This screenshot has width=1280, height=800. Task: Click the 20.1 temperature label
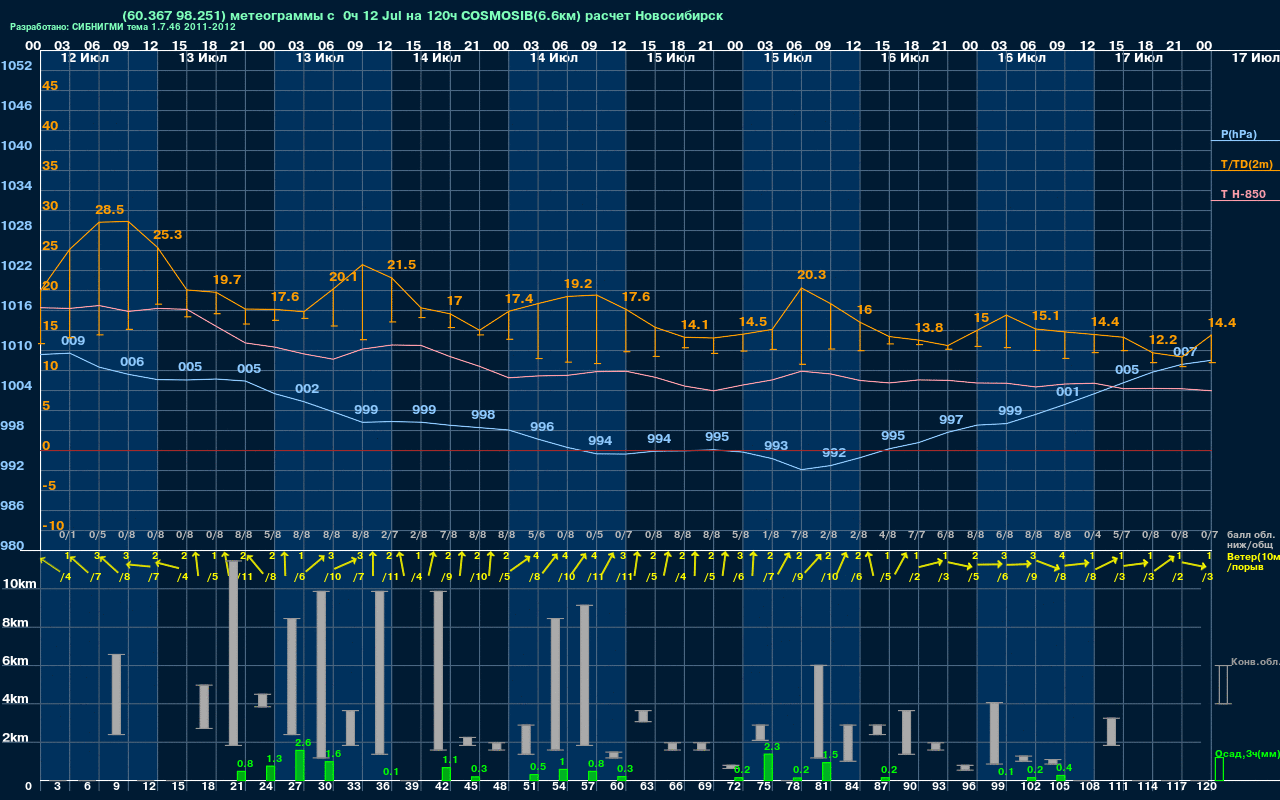(x=343, y=277)
